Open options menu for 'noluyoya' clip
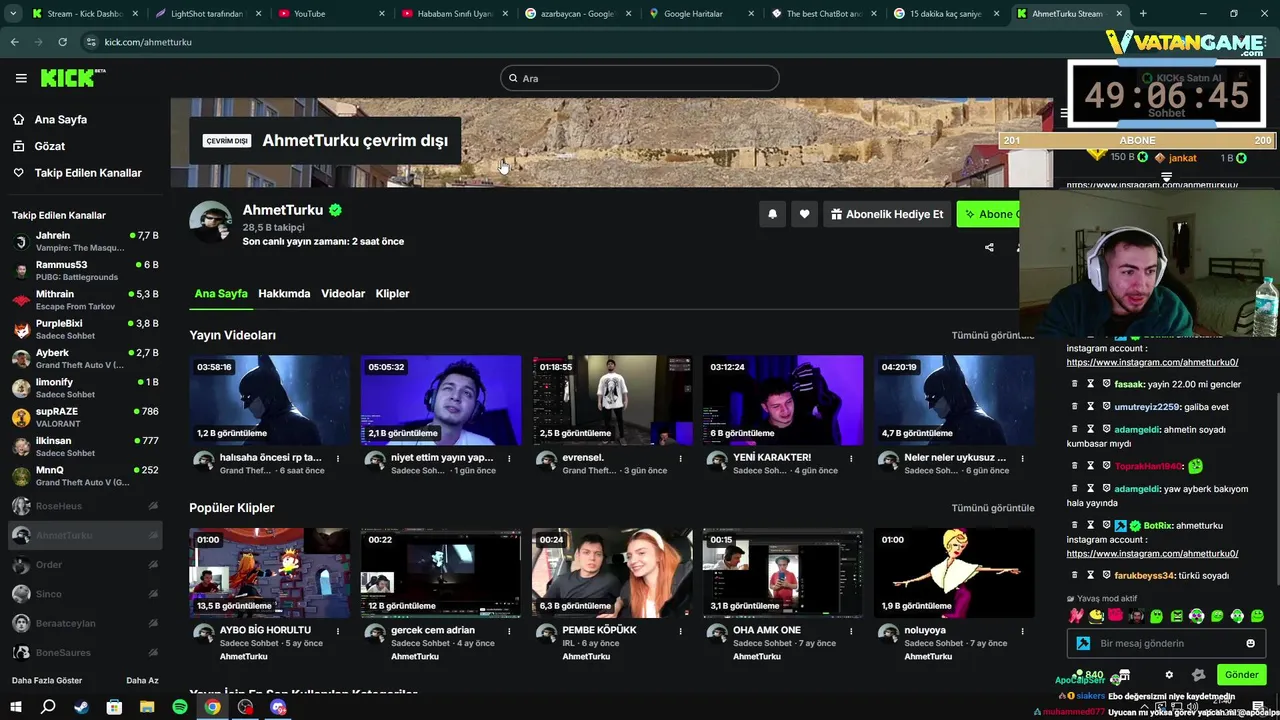Image resolution: width=1280 pixels, height=720 pixels. point(1022,631)
